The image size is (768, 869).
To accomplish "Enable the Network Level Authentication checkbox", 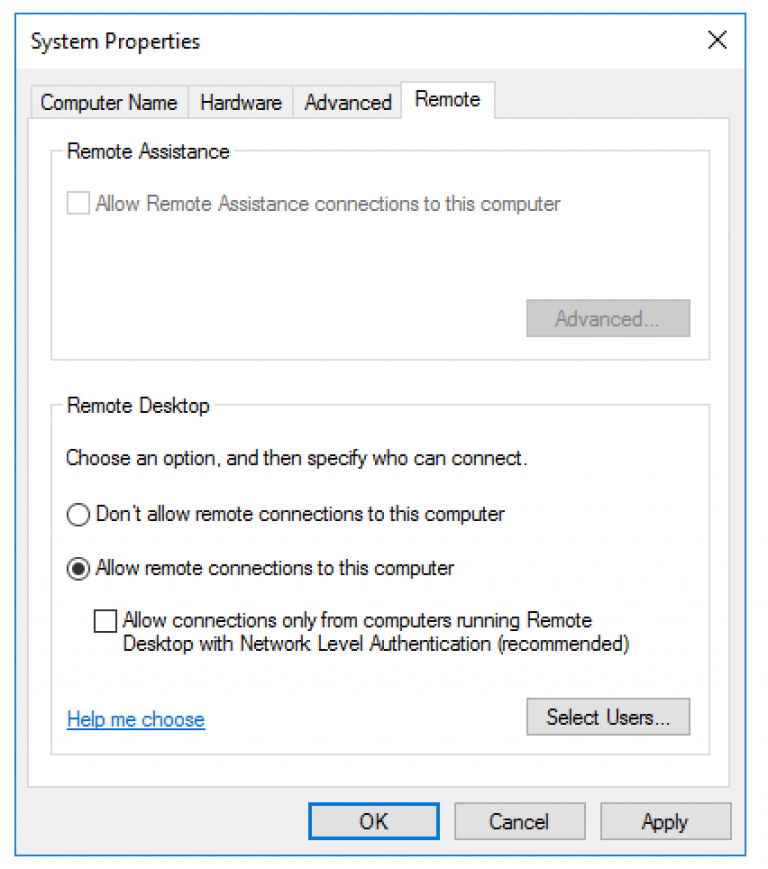I will pyautogui.click(x=105, y=621).
